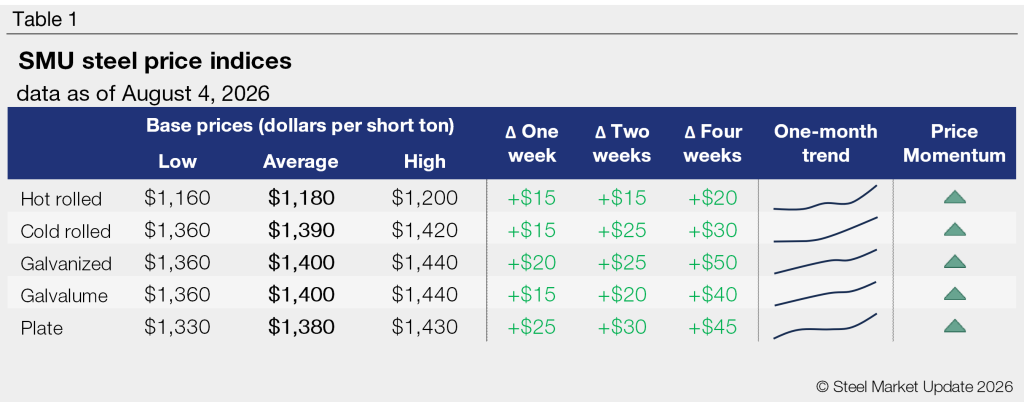Click the Hot rolled price momentum up triangle
The image size is (1024, 402).
point(955,197)
